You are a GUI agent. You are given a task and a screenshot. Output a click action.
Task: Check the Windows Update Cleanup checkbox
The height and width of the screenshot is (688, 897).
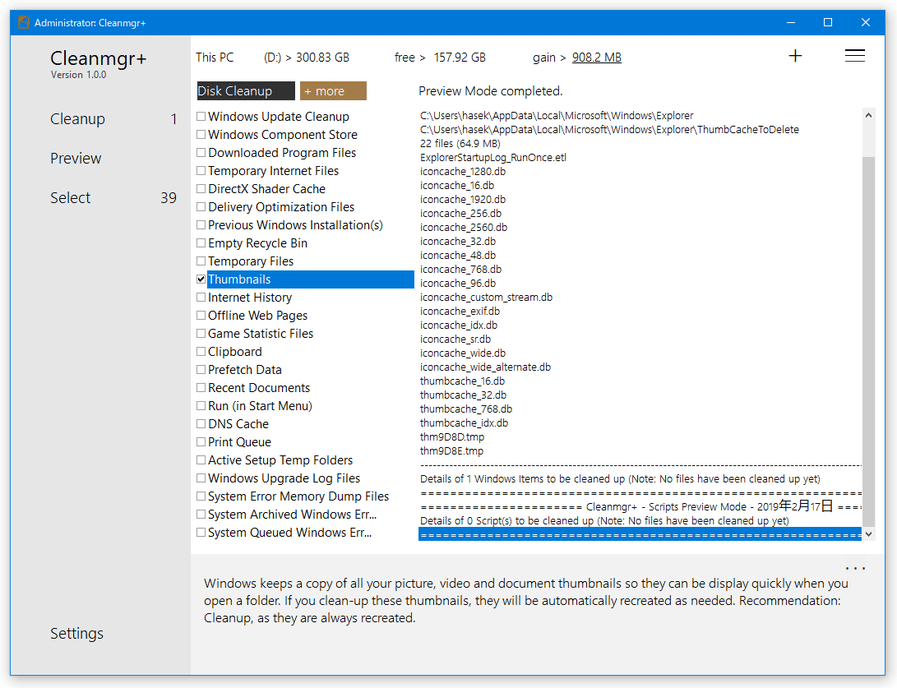(201, 117)
